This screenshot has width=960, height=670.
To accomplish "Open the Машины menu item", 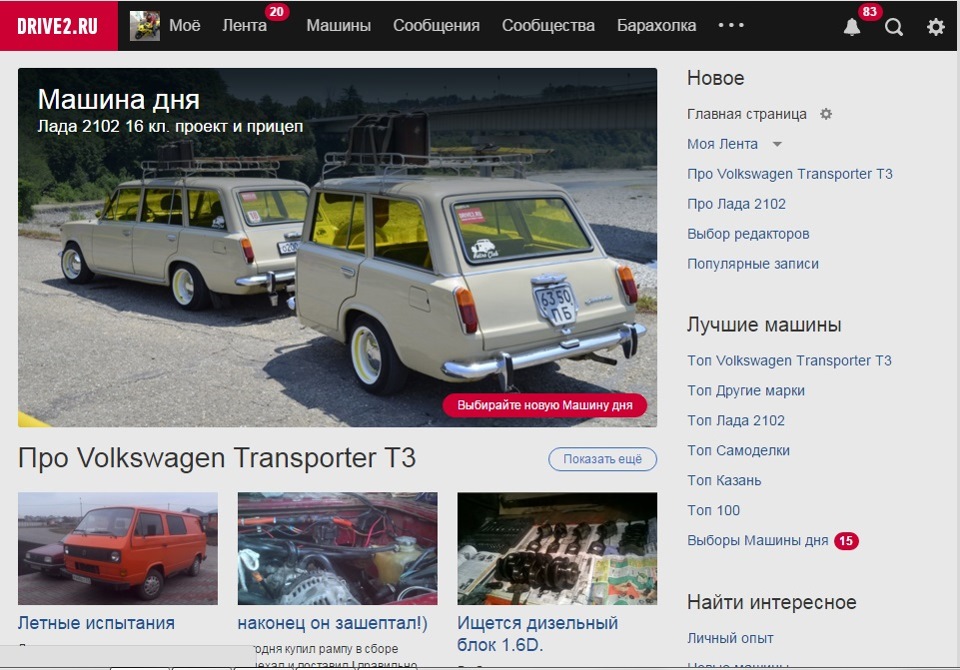I will pos(339,26).
